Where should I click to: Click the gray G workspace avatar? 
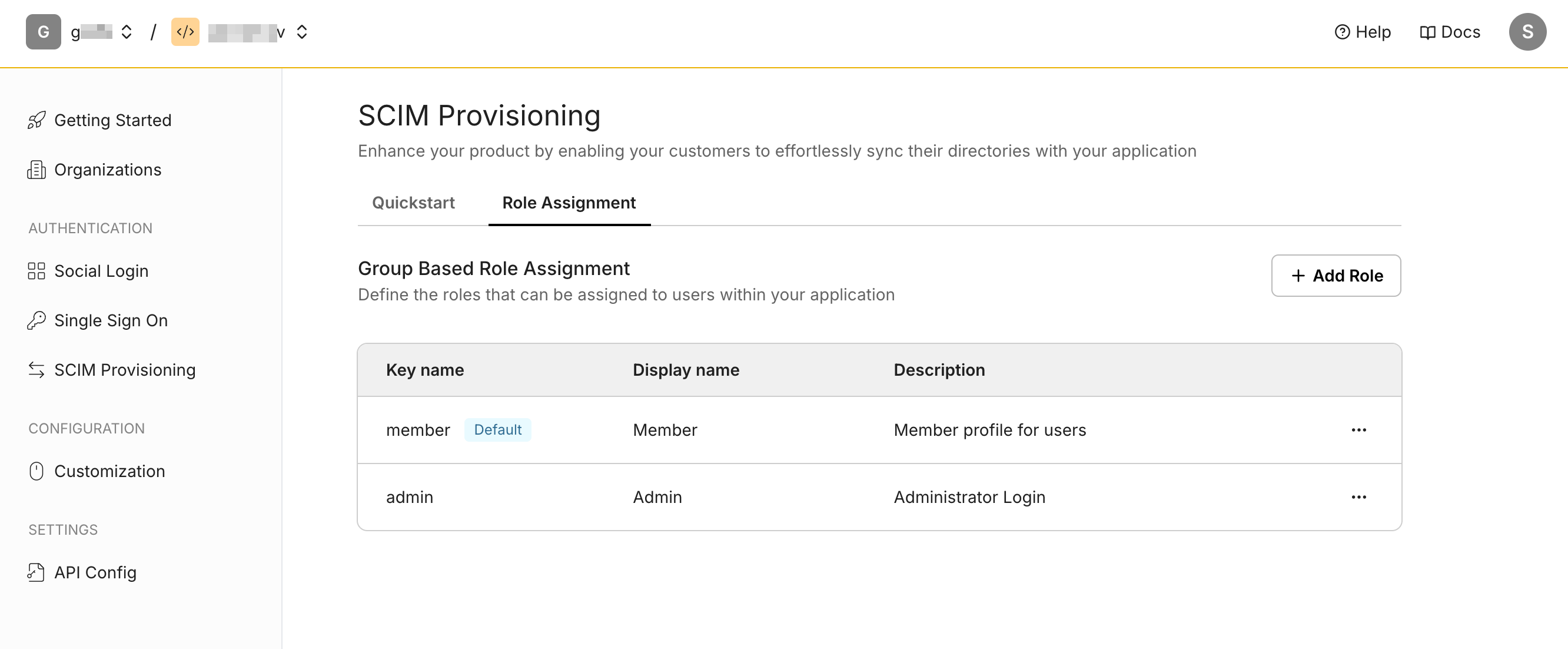43,32
